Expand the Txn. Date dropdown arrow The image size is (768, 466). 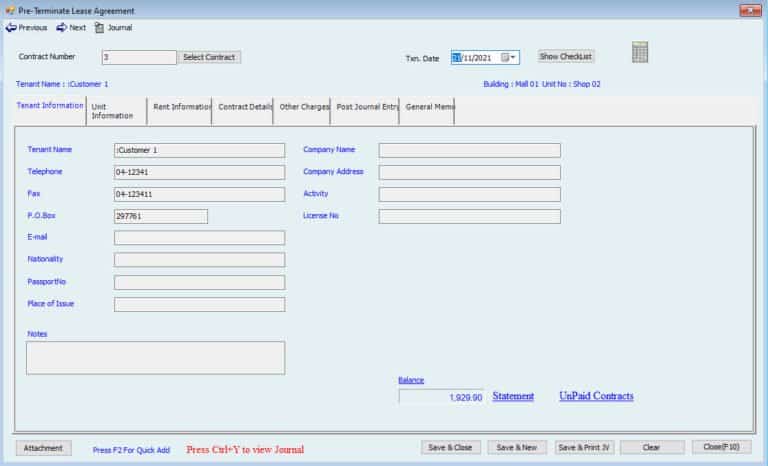514,58
